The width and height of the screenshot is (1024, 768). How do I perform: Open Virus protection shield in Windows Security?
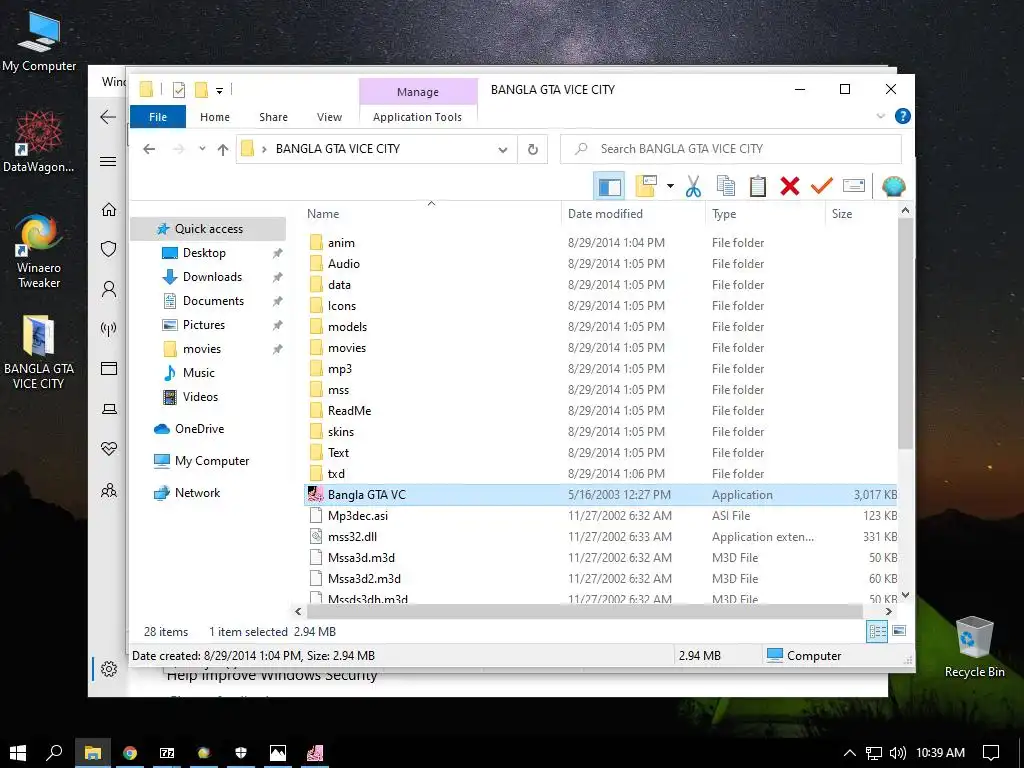[x=109, y=249]
